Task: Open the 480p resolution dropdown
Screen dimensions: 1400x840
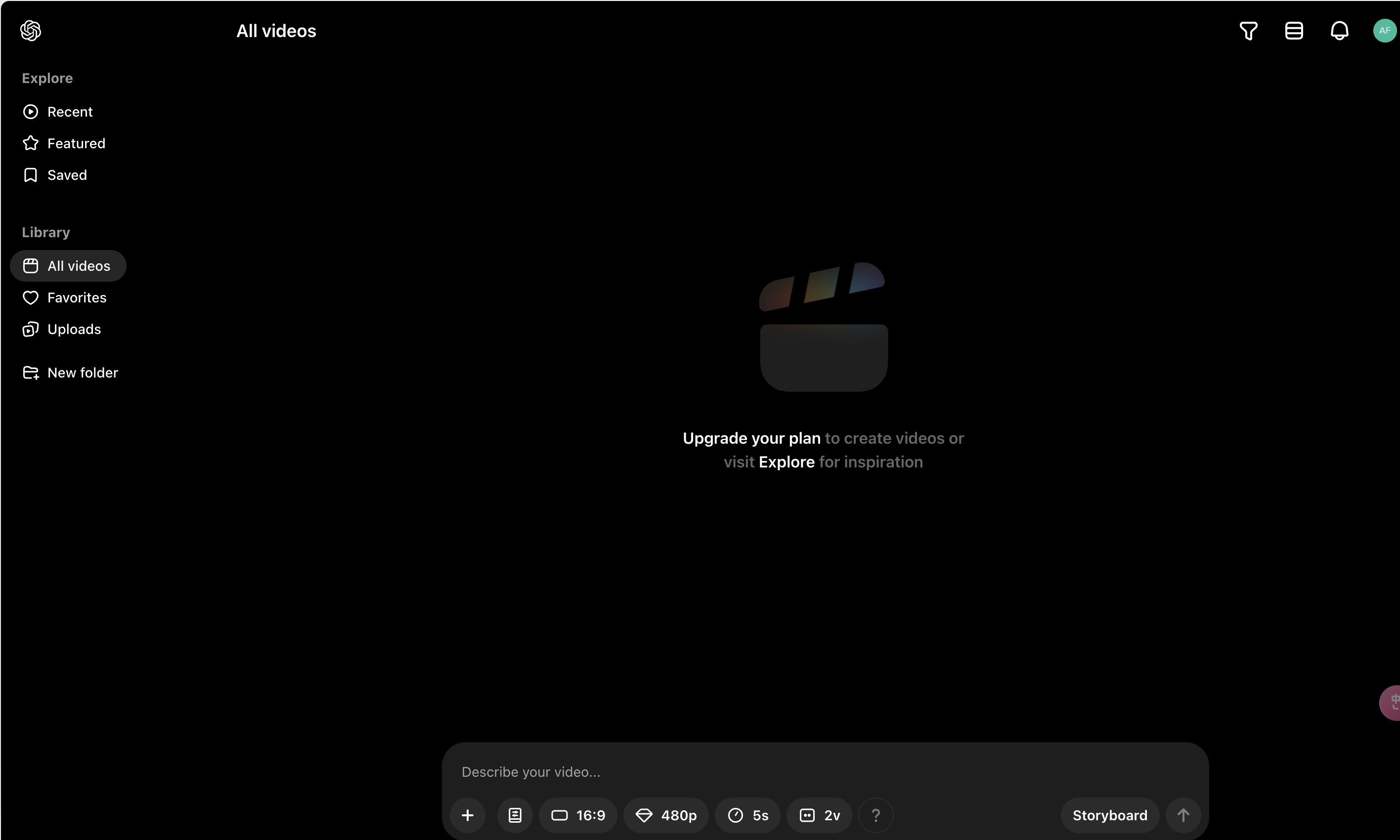Action: point(666,815)
